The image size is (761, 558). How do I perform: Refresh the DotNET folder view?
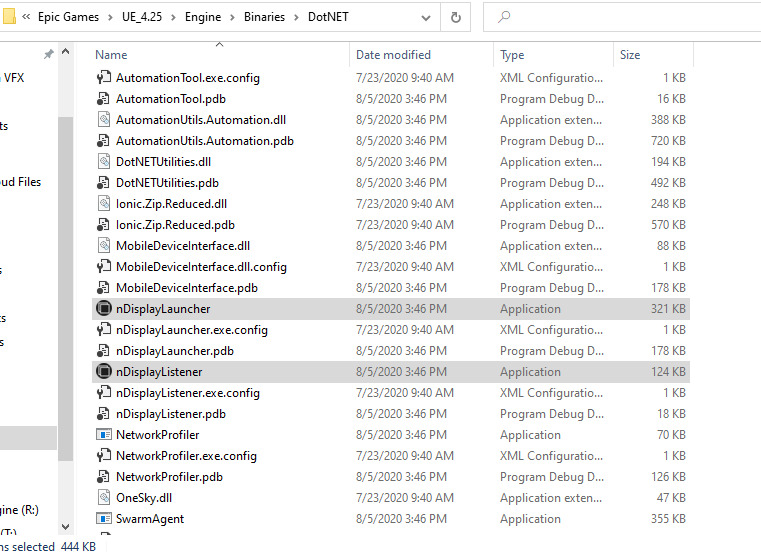456,17
